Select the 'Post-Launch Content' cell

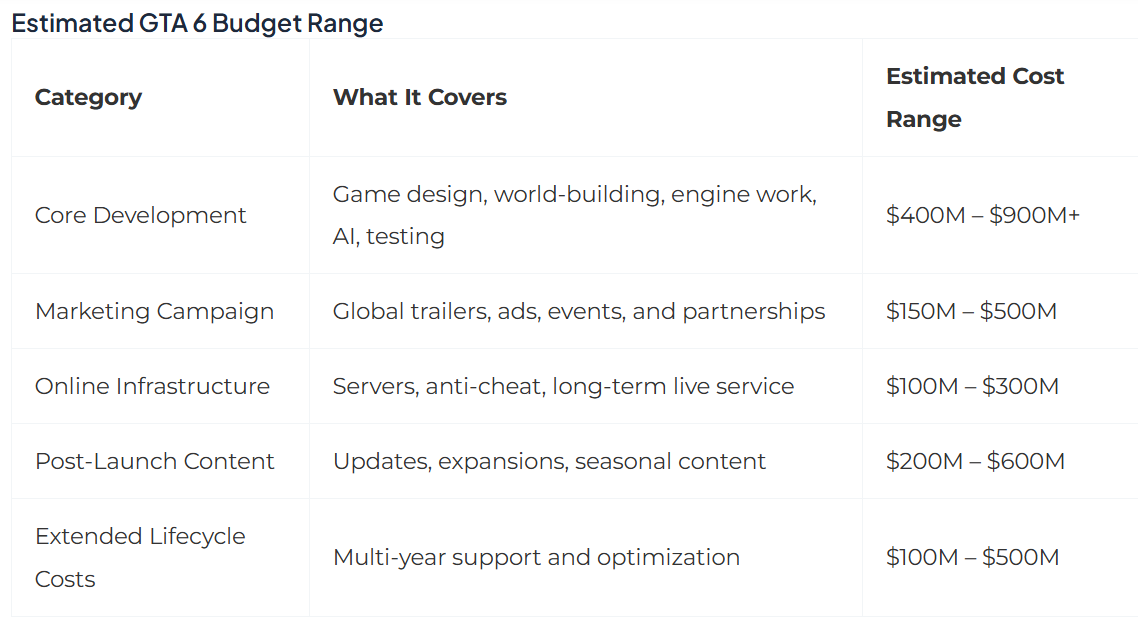[155, 461]
